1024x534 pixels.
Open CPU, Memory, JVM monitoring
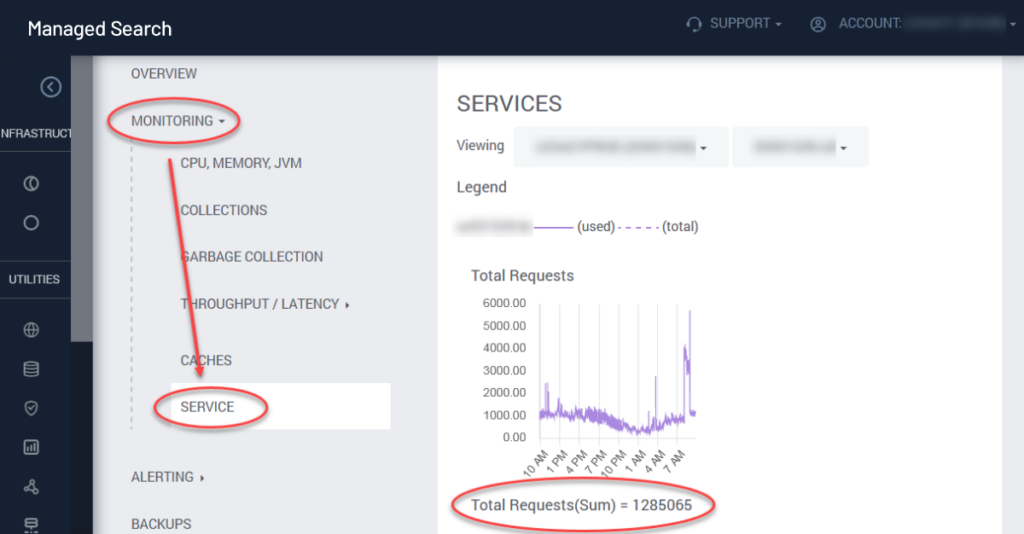coord(241,163)
